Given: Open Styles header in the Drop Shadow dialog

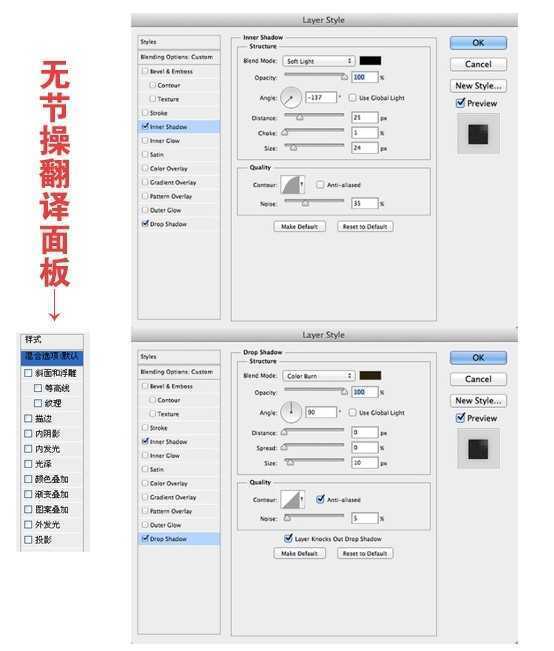Looking at the screenshot, I should 179,357.
